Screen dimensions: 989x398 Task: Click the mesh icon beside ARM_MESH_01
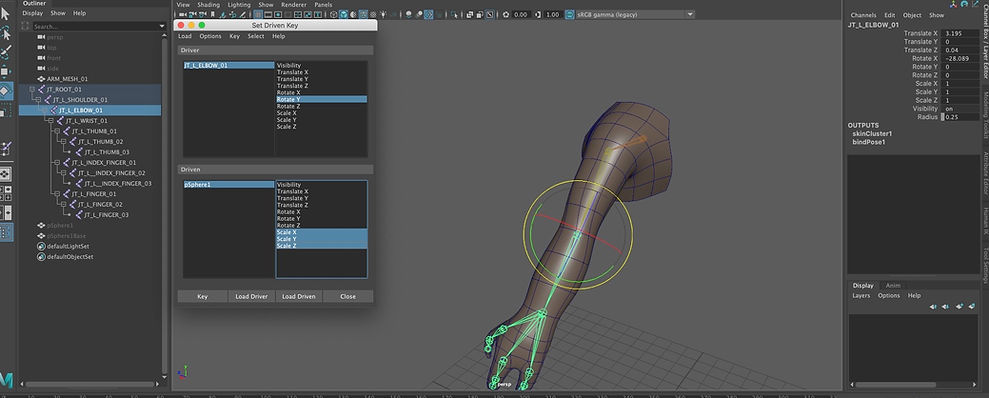click(x=42, y=79)
